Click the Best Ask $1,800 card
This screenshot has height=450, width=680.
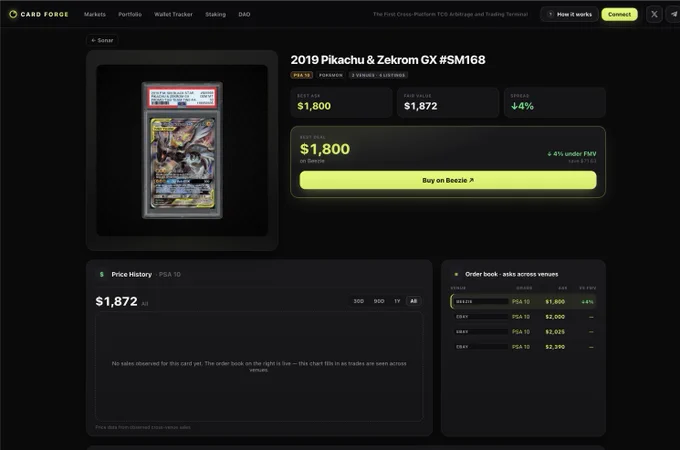coord(341,102)
